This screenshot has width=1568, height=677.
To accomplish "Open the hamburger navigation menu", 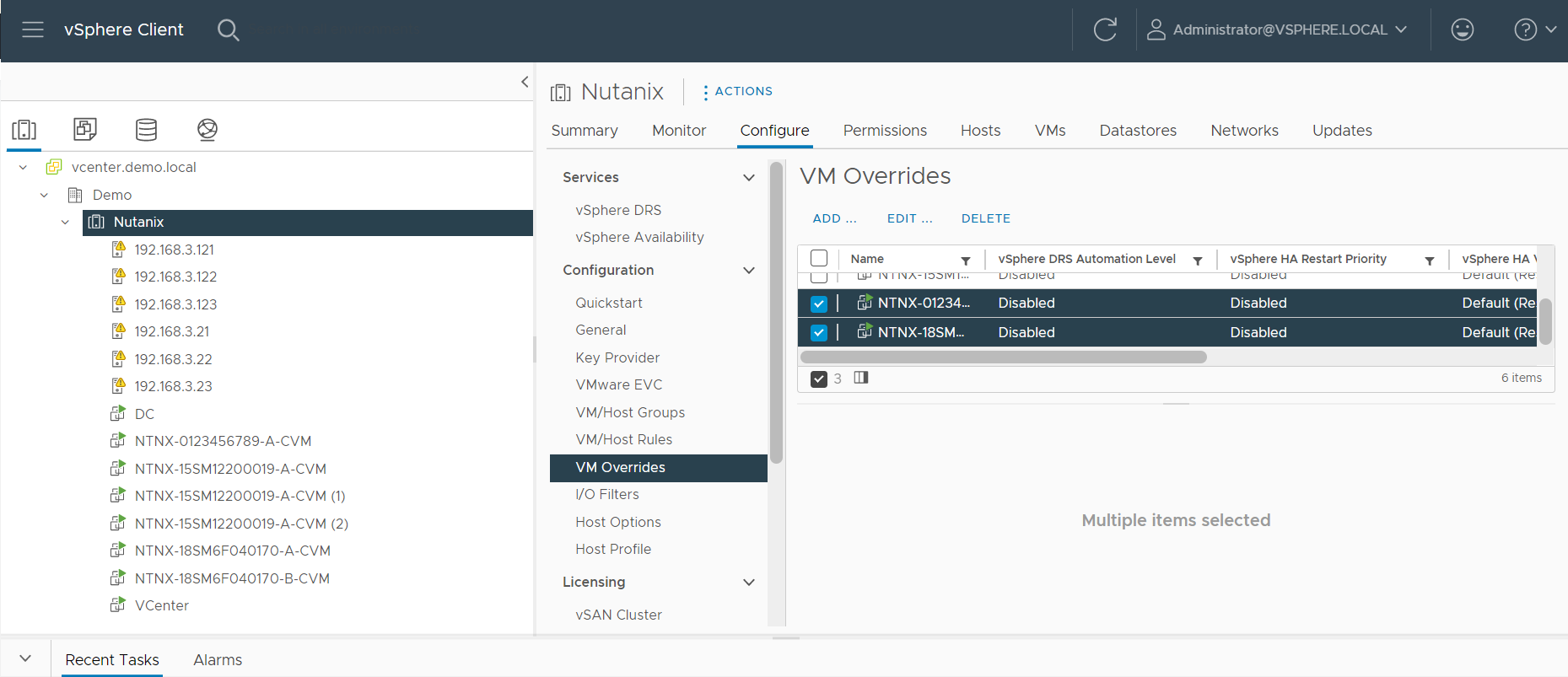I will pos(33,30).
